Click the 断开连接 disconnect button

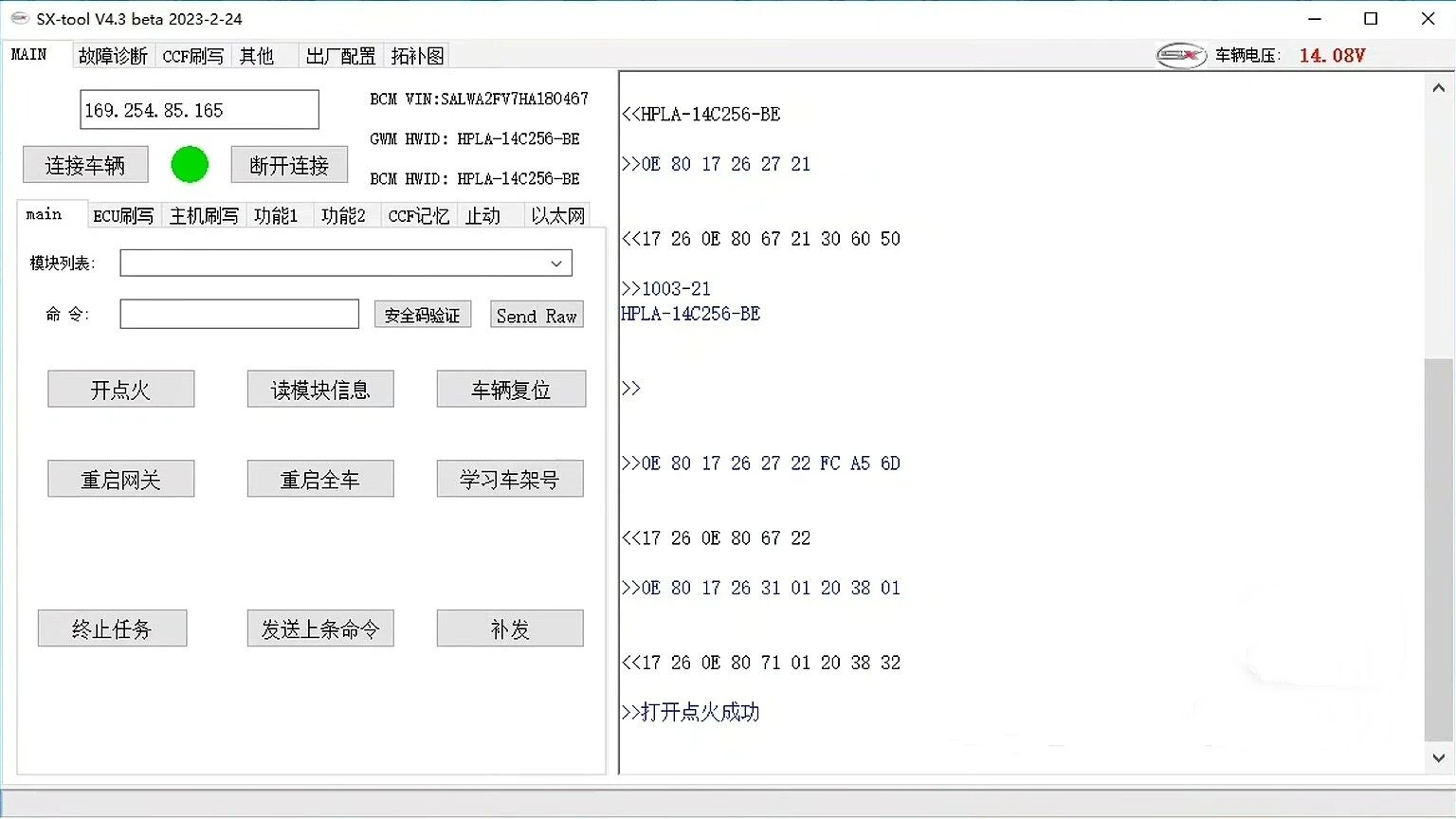click(x=289, y=165)
